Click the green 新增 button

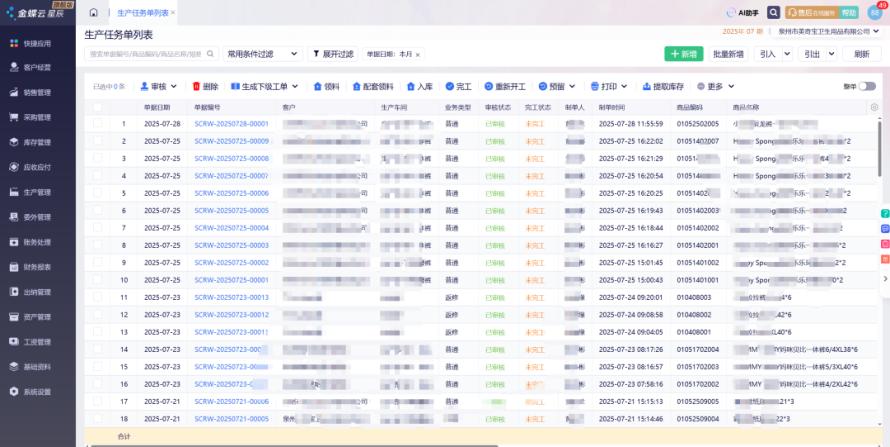pos(683,54)
